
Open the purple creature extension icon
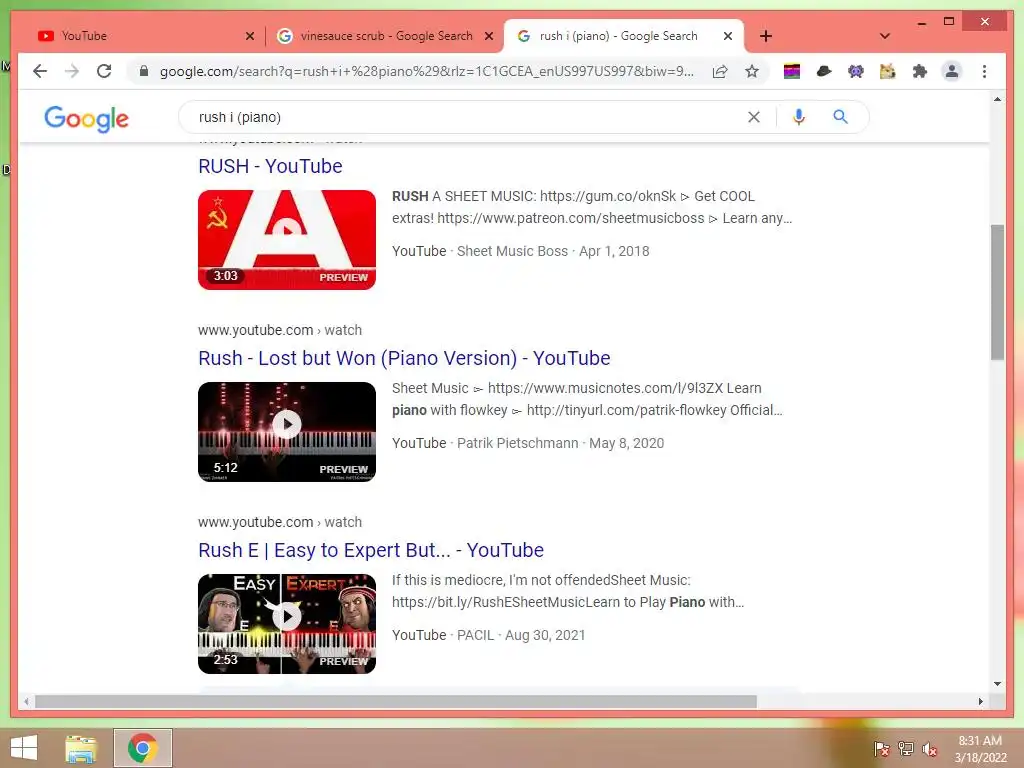click(856, 71)
